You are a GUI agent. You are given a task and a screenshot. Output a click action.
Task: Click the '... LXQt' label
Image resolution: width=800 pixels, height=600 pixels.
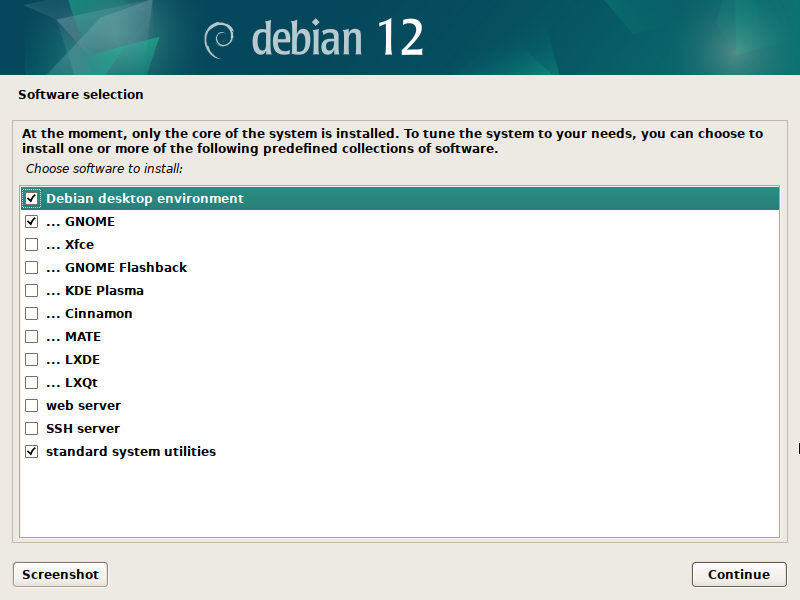(x=72, y=382)
